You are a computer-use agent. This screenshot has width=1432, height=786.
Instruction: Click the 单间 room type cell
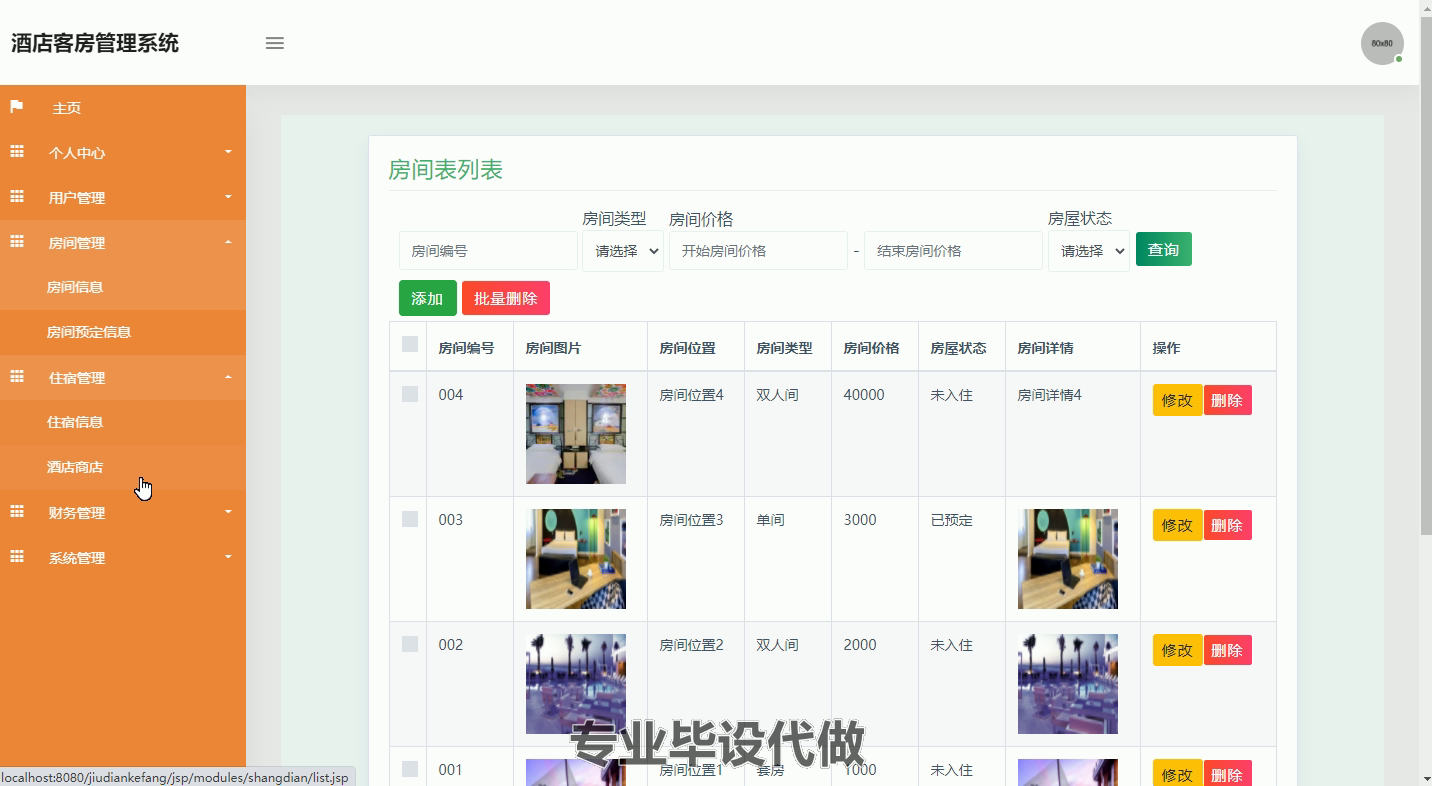click(x=770, y=520)
